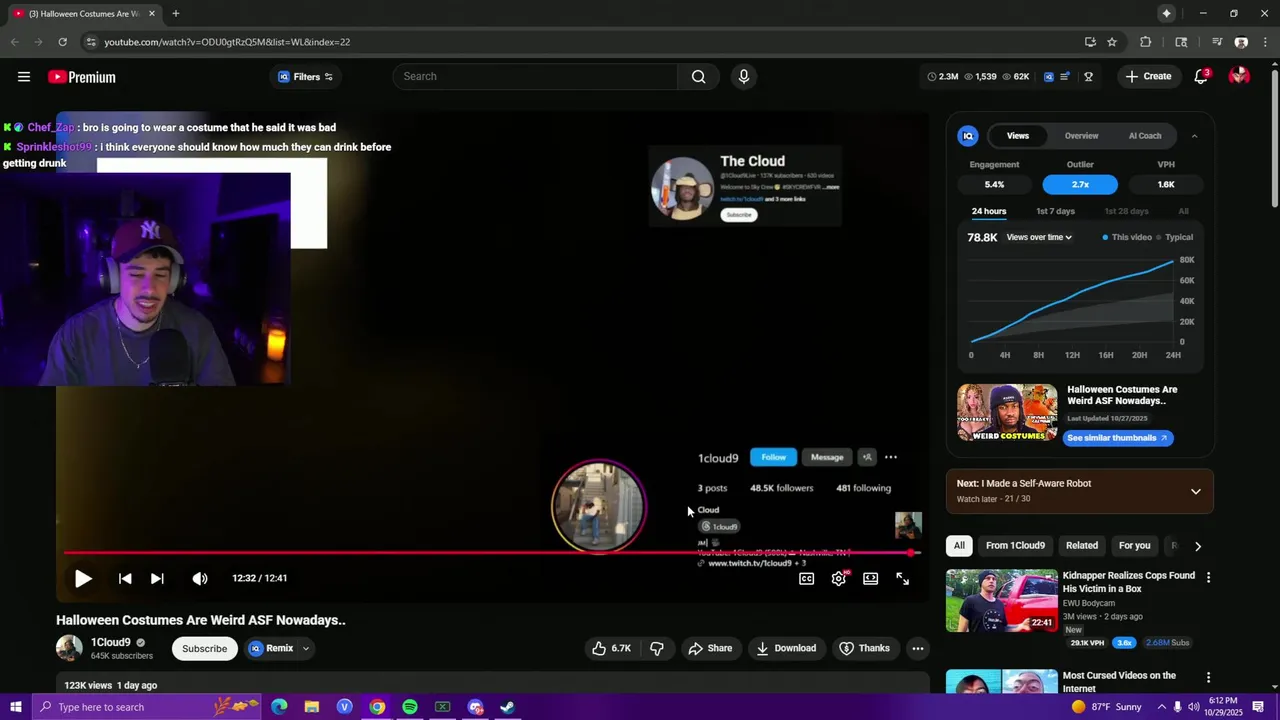Switch chart to 1st 28 days range
This screenshot has height=720, width=1280.
pyautogui.click(x=1126, y=211)
